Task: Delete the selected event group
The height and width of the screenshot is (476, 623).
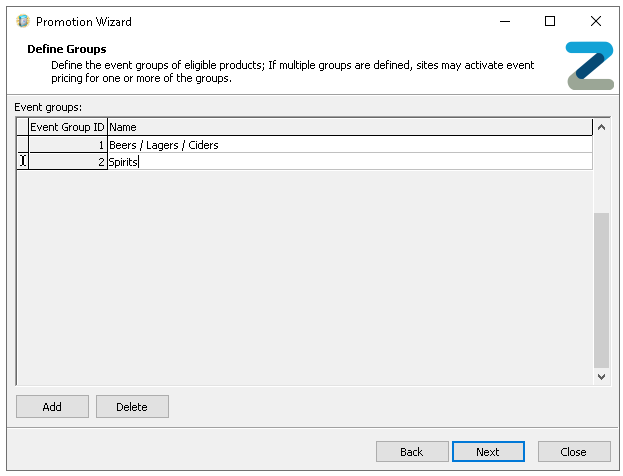Action: click(131, 407)
